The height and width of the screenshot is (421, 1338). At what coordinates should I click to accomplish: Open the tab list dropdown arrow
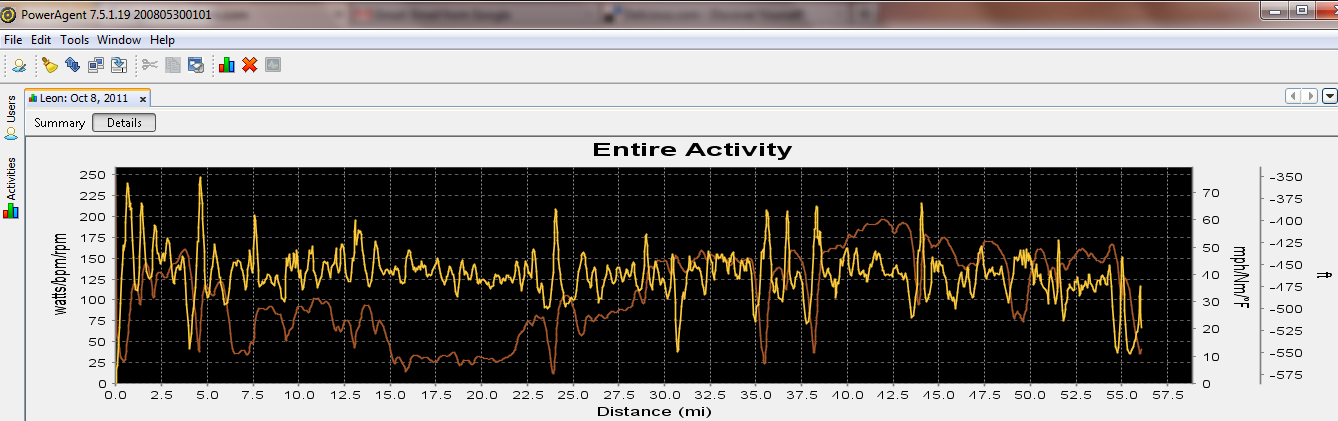1329,96
